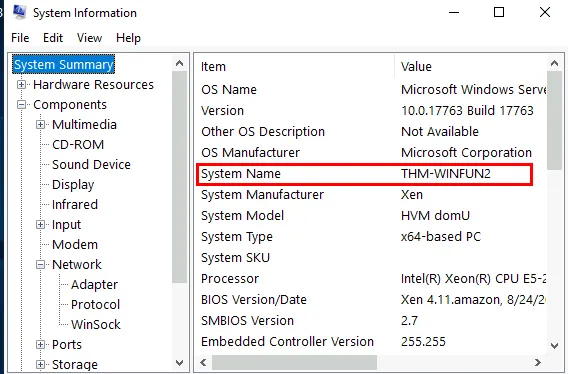Select the Protocol tree item
This screenshot has width=568, height=374.
click(x=96, y=304)
